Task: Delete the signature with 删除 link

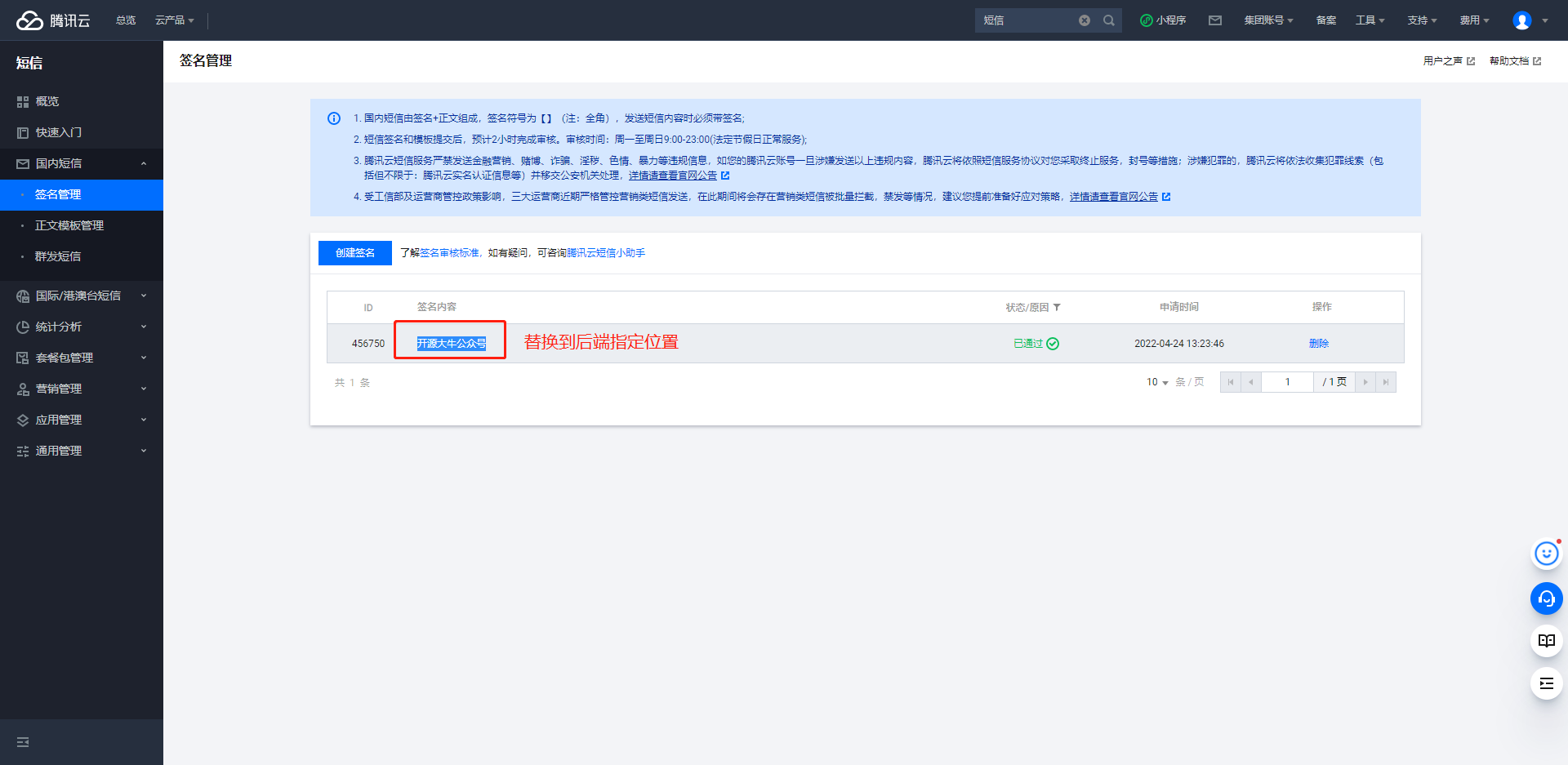Action: (x=1318, y=344)
